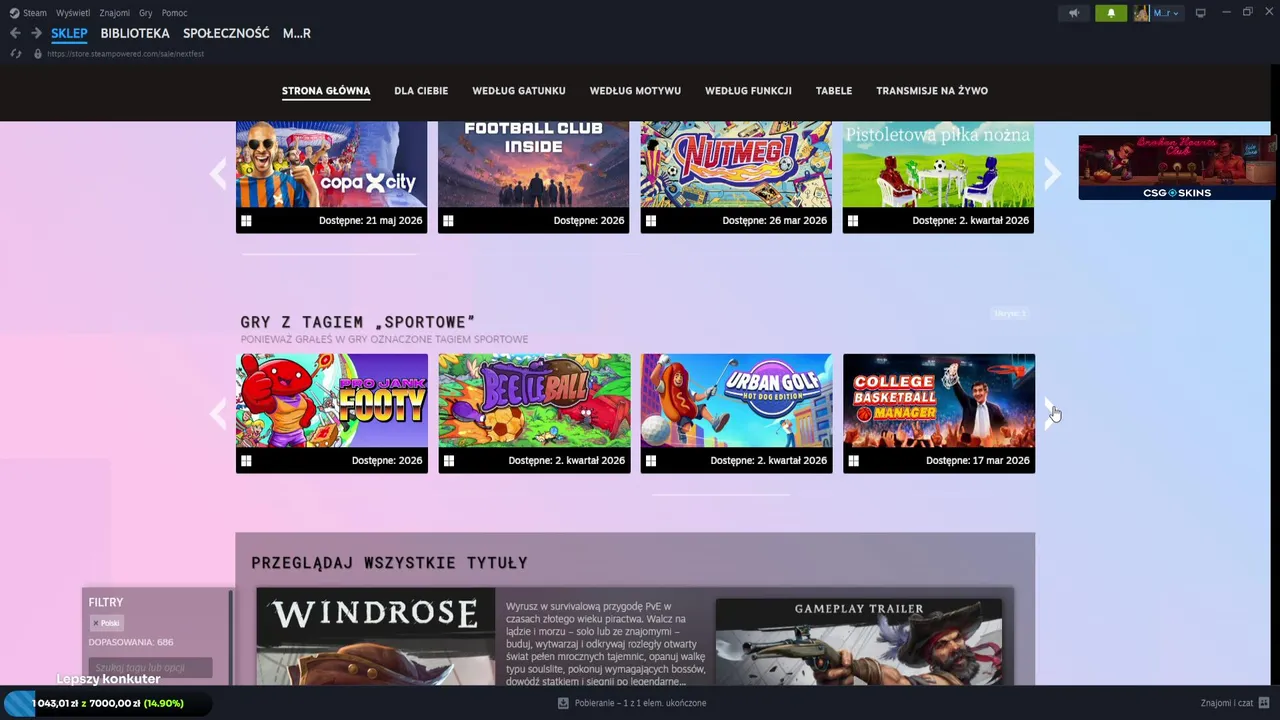Image resolution: width=1280 pixels, height=720 pixels.
Task: Open the Steam logo menu
Action: pyautogui.click(x=14, y=13)
